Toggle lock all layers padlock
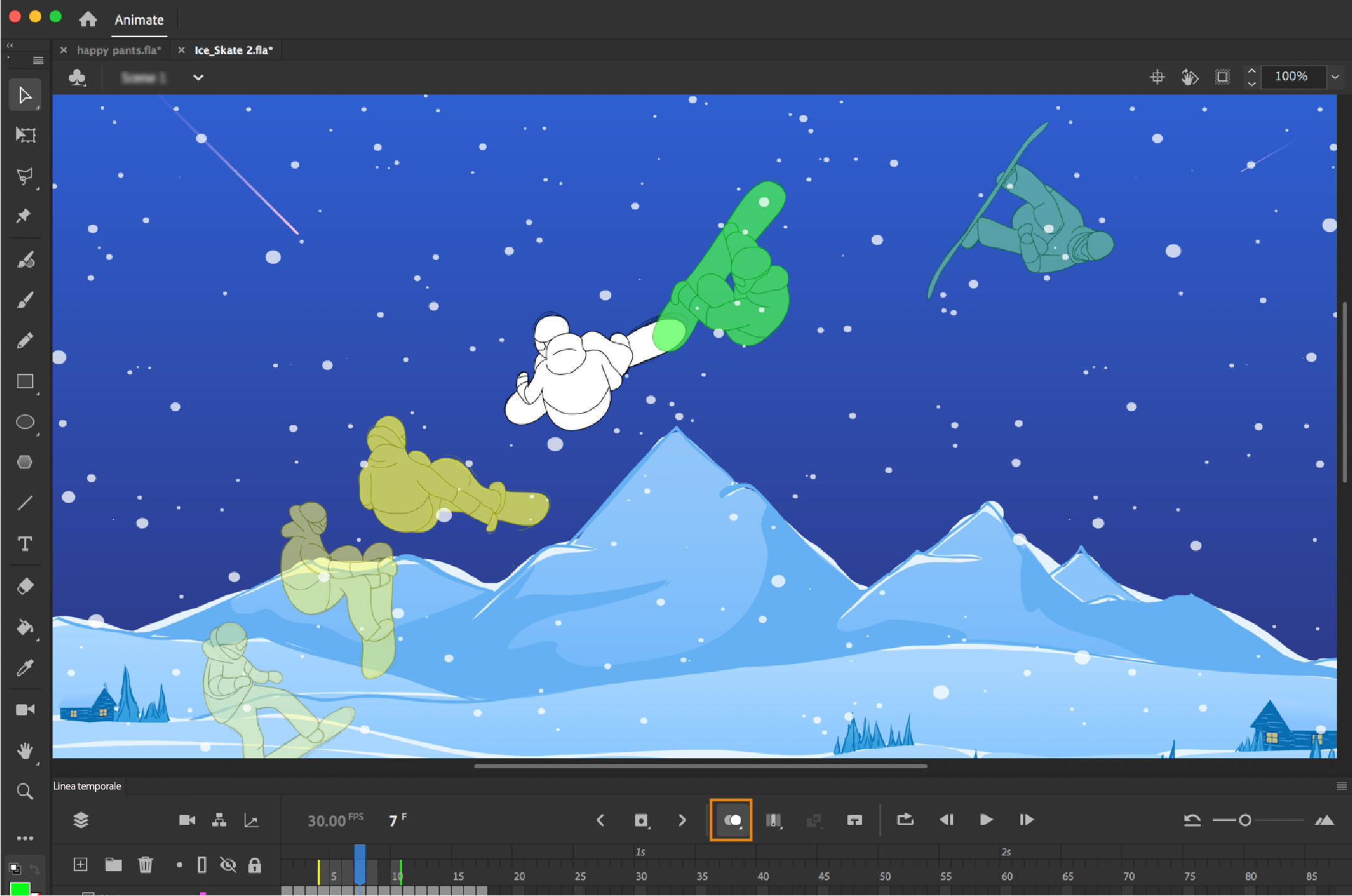The image size is (1352, 896). [x=254, y=865]
